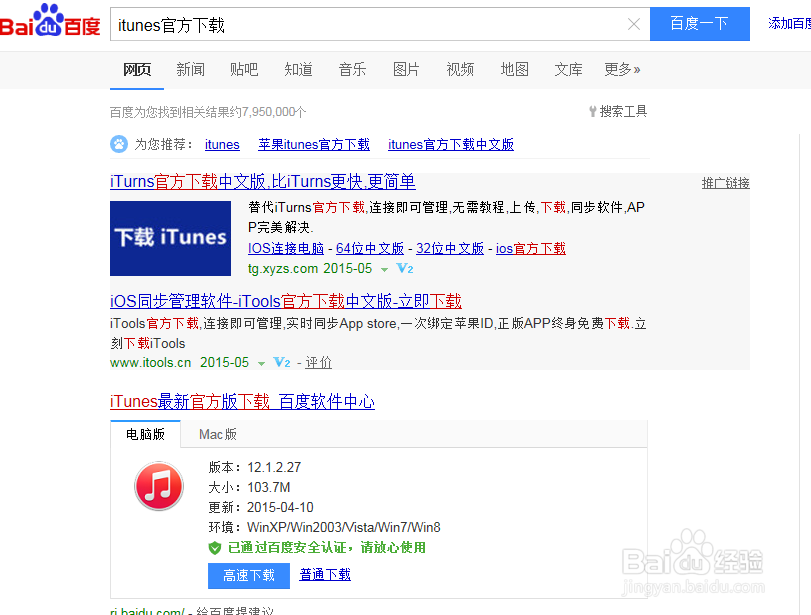This screenshot has width=811, height=615.
Task: Switch to the 知道 tab
Action: pos(298,69)
